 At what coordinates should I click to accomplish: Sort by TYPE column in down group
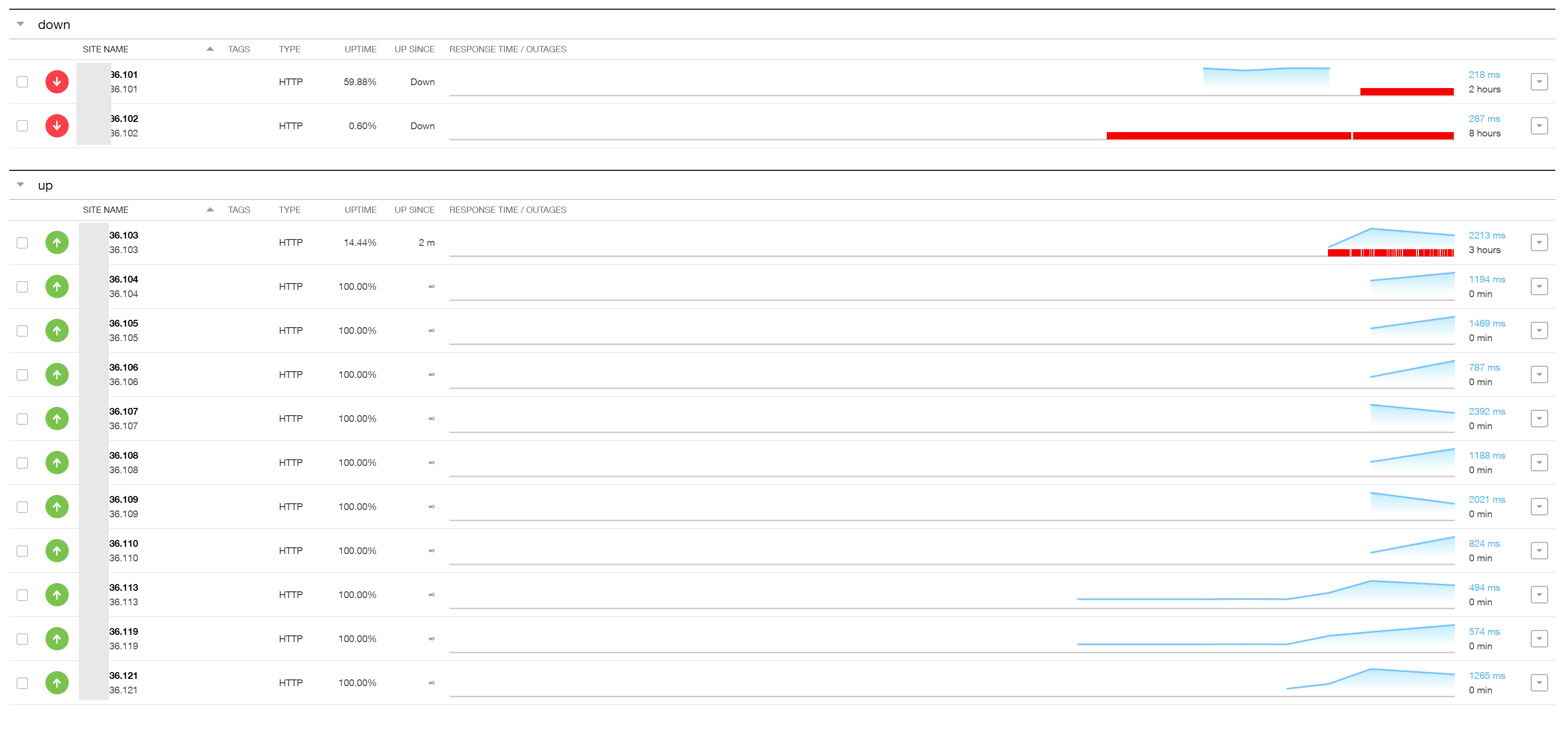290,49
